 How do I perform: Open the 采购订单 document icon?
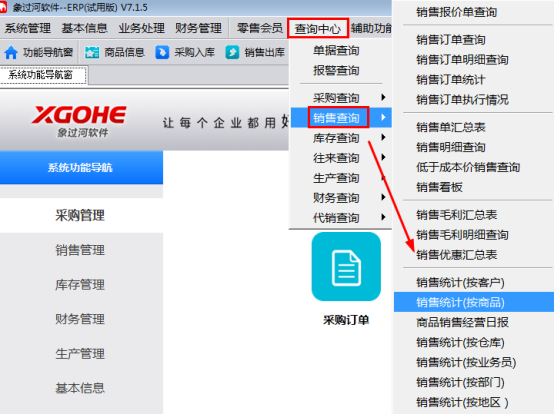[x=346, y=267]
